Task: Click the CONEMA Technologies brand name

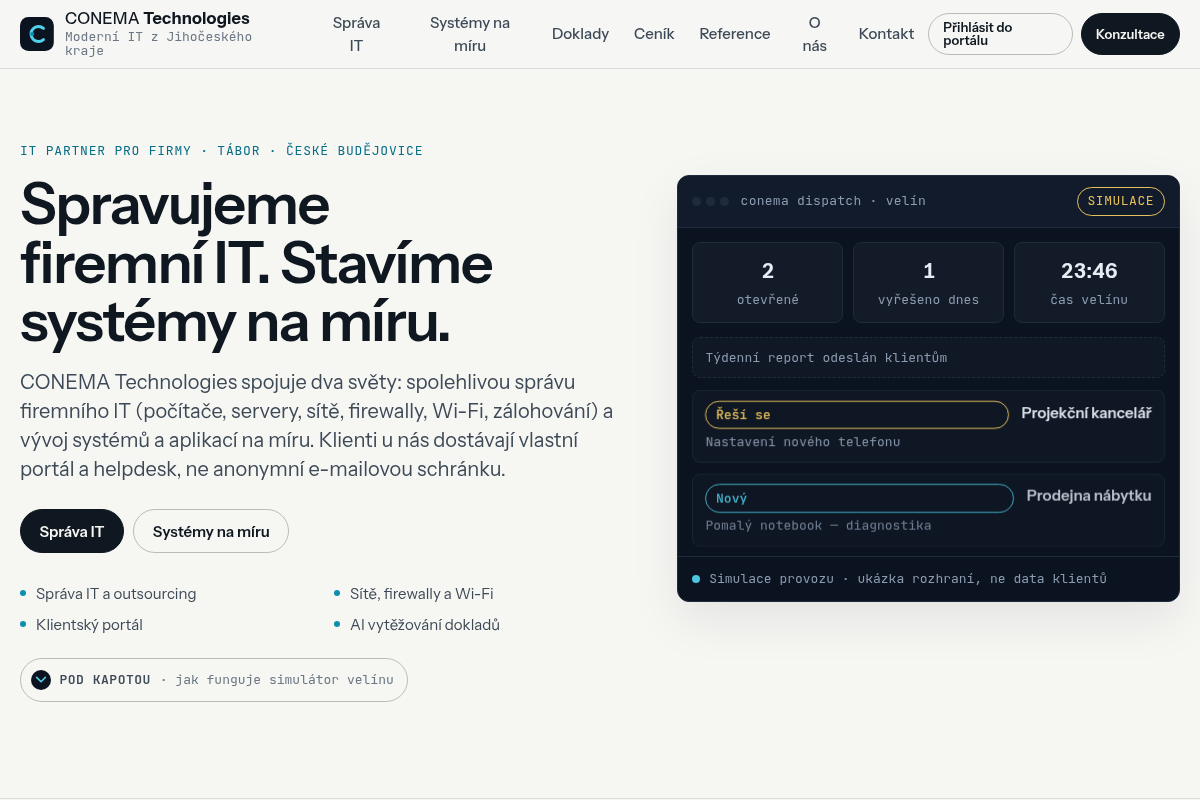Action: tap(157, 18)
